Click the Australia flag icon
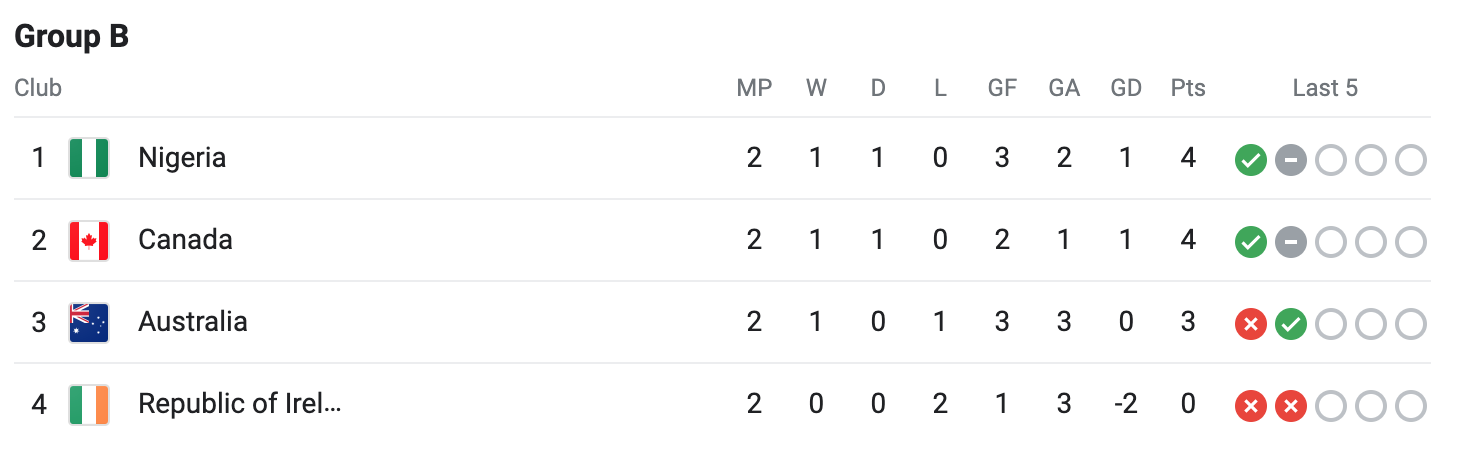 89,323
